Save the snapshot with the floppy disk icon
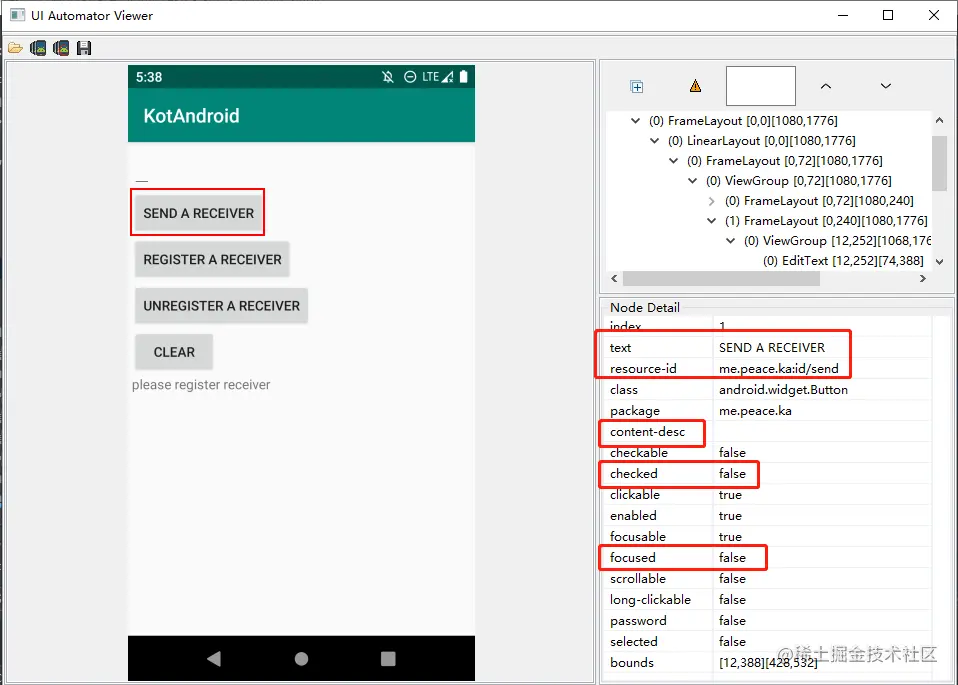Viewport: 958px width, 685px height. [84, 48]
